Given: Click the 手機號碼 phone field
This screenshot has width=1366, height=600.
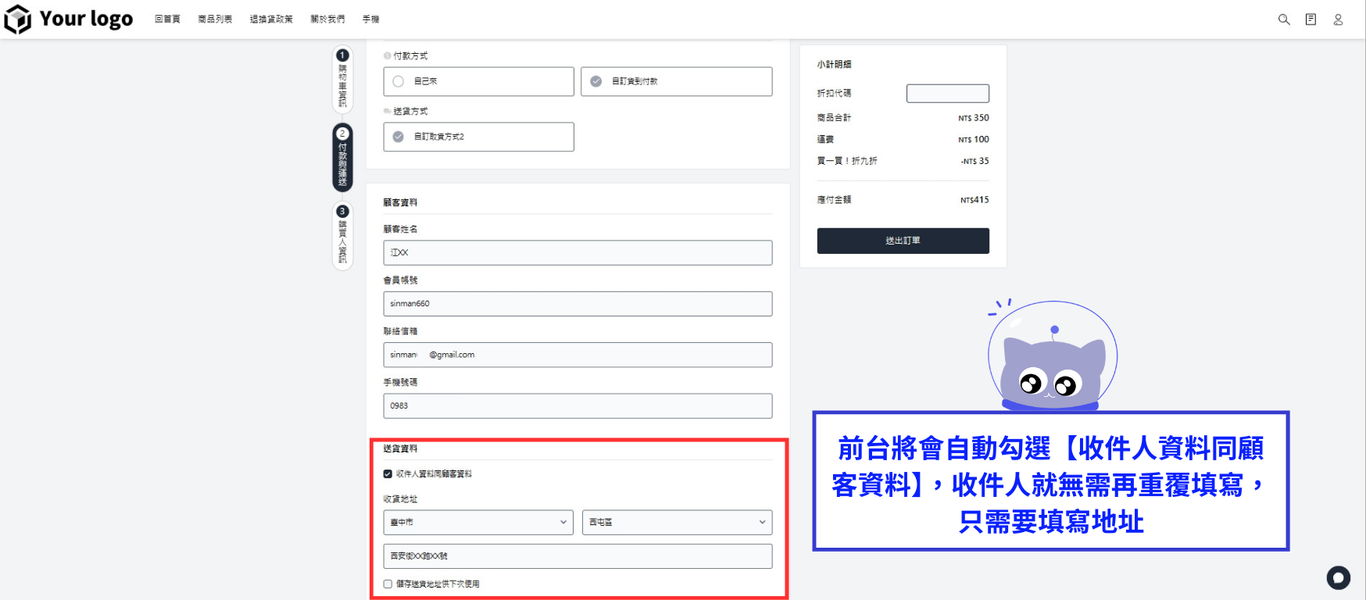Looking at the screenshot, I should [578, 406].
